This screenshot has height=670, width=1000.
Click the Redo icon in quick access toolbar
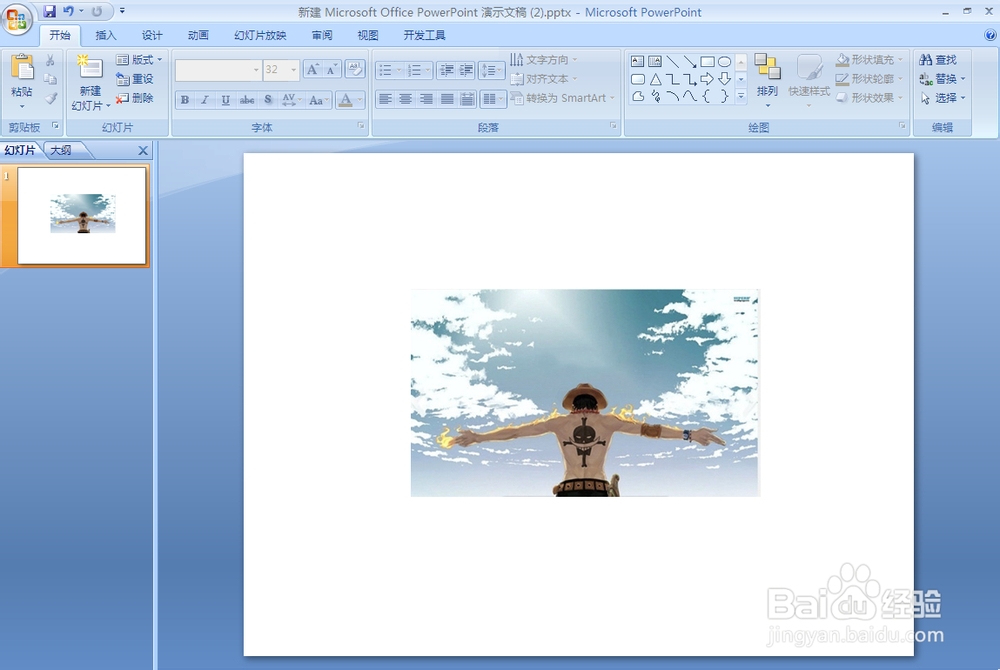[97, 11]
